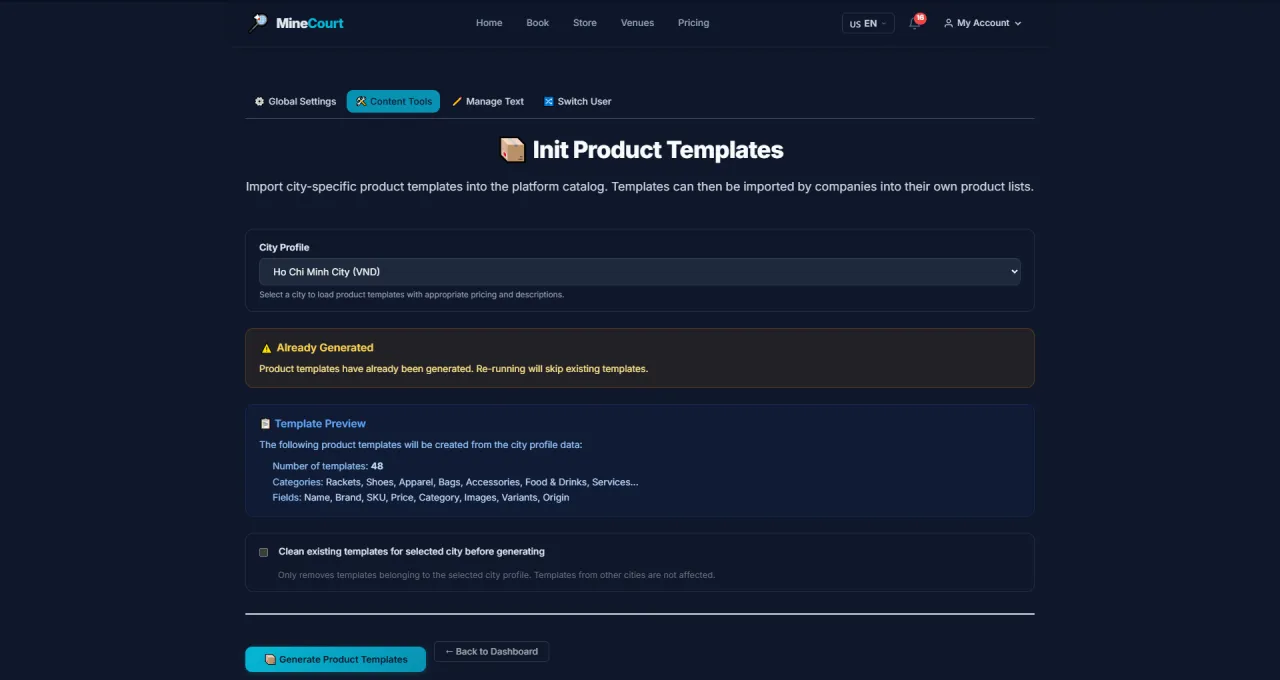Expand the My Account menu
The image size is (1280, 680).
click(983, 23)
